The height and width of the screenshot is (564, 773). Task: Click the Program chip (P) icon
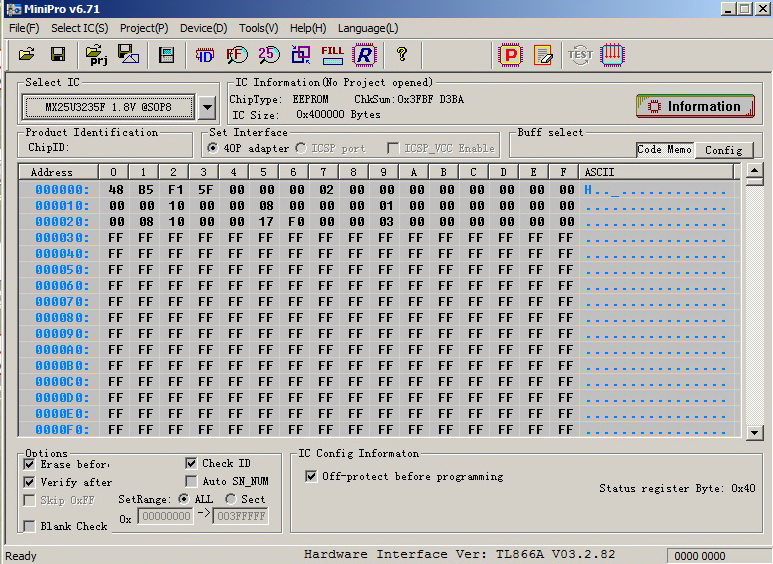pos(511,55)
